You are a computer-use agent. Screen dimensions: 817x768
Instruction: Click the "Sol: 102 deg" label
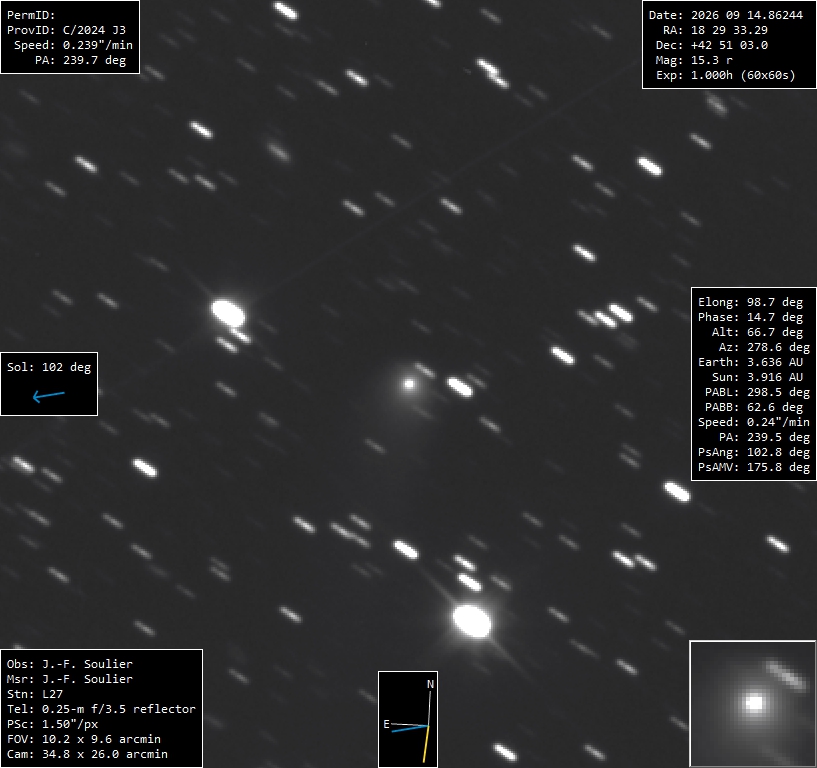tap(49, 367)
